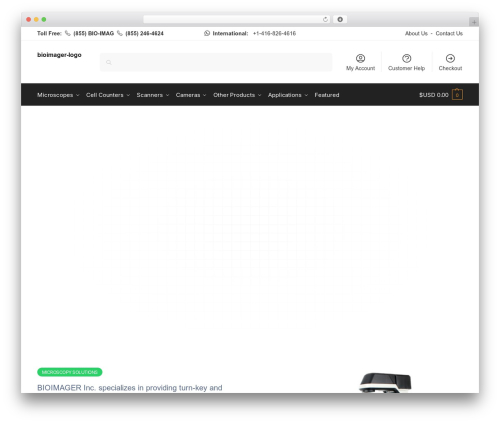Expand the Applications menu chevron

[x=306, y=95]
